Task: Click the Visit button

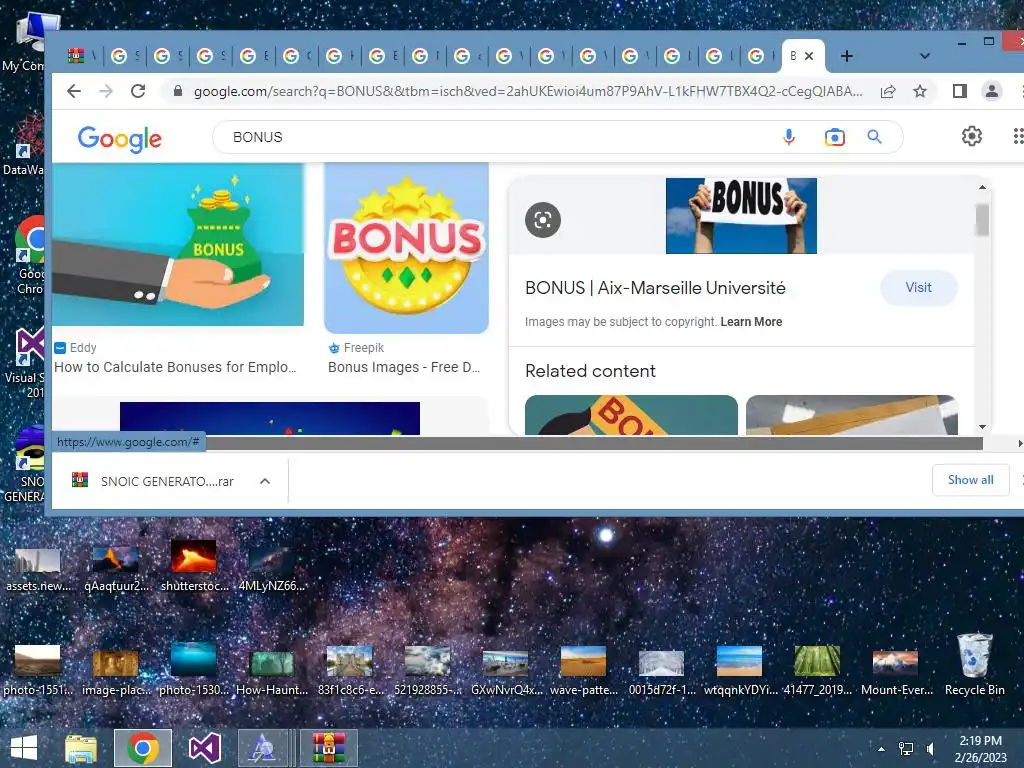Action: pos(918,287)
